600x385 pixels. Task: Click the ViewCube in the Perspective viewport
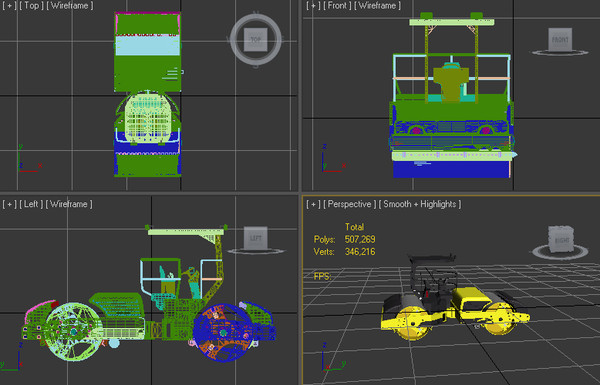point(561,239)
